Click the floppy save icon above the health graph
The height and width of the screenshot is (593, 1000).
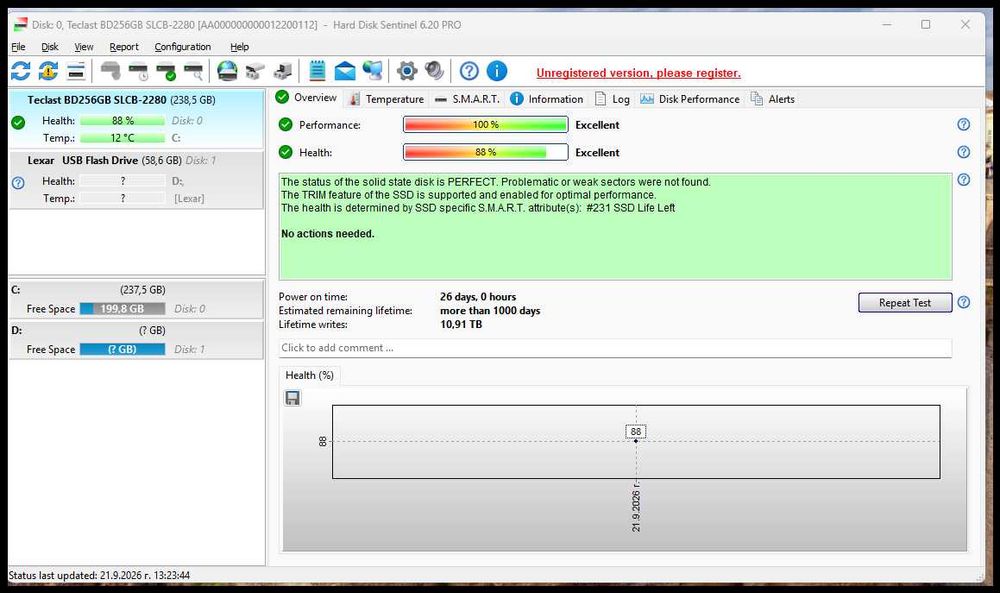click(x=293, y=399)
